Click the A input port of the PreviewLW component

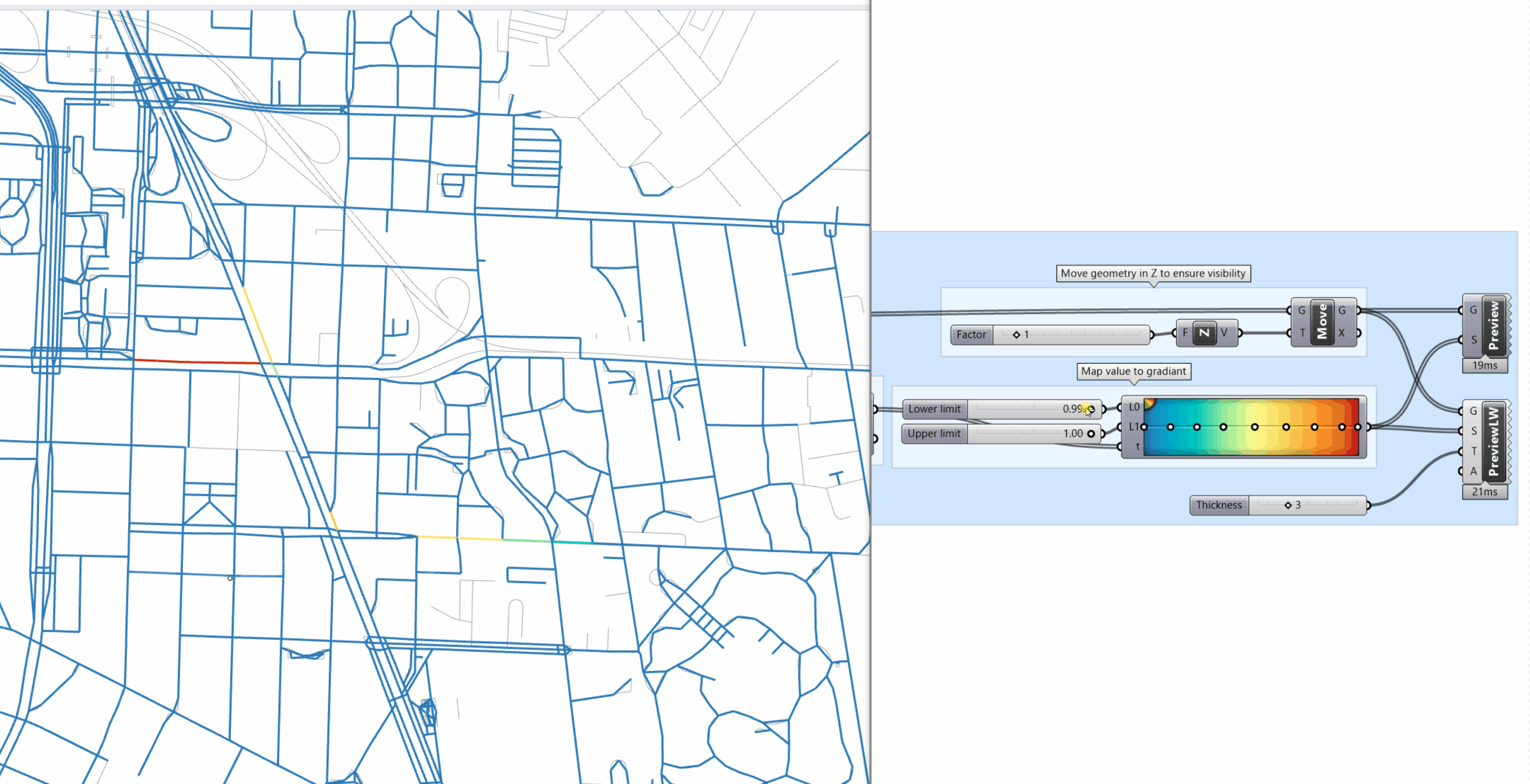click(1461, 471)
